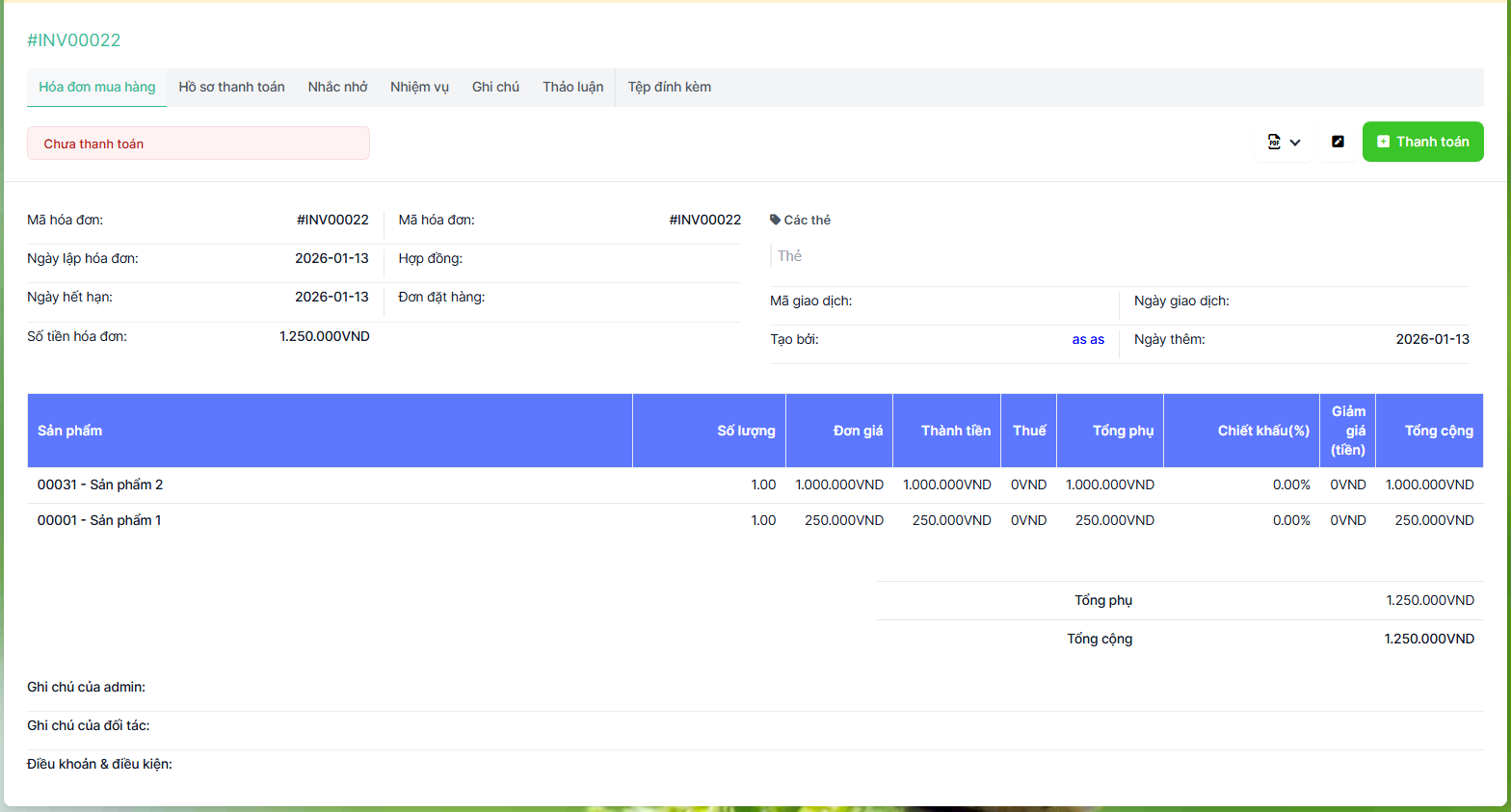This screenshot has width=1511, height=812.
Task: Click the #INV00022 invoice title
Action: [x=74, y=39]
